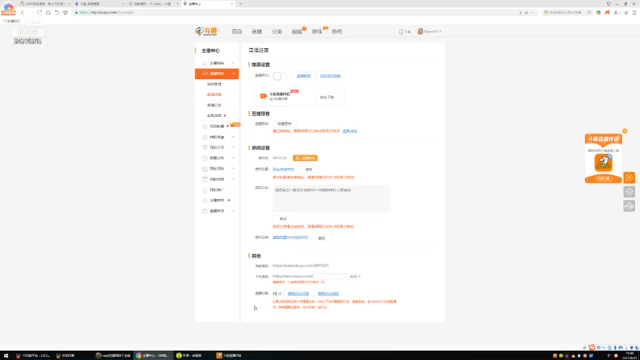Click the orange camera icon on the companion card
The height and width of the screenshot is (360, 640).
(x=263, y=96)
